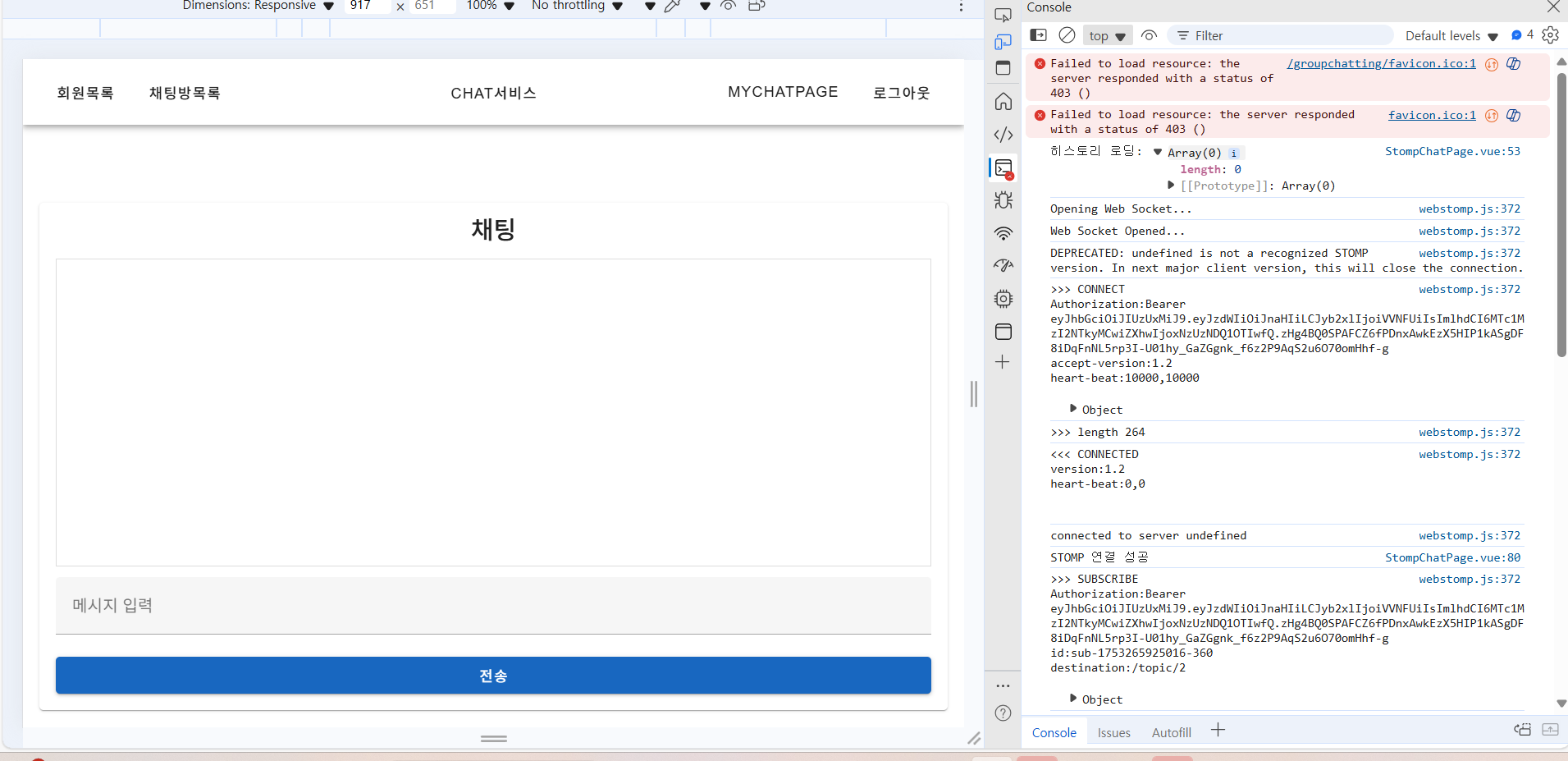The width and height of the screenshot is (1568, 761).
Task: Open the Performance gauge tool
Action: coord(1003,266)
